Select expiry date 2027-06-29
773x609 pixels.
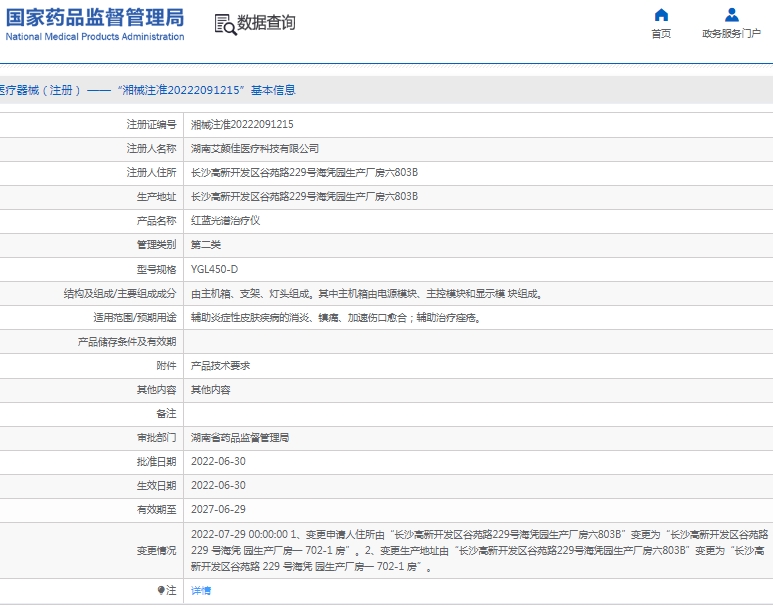click(x=218, y=509)
